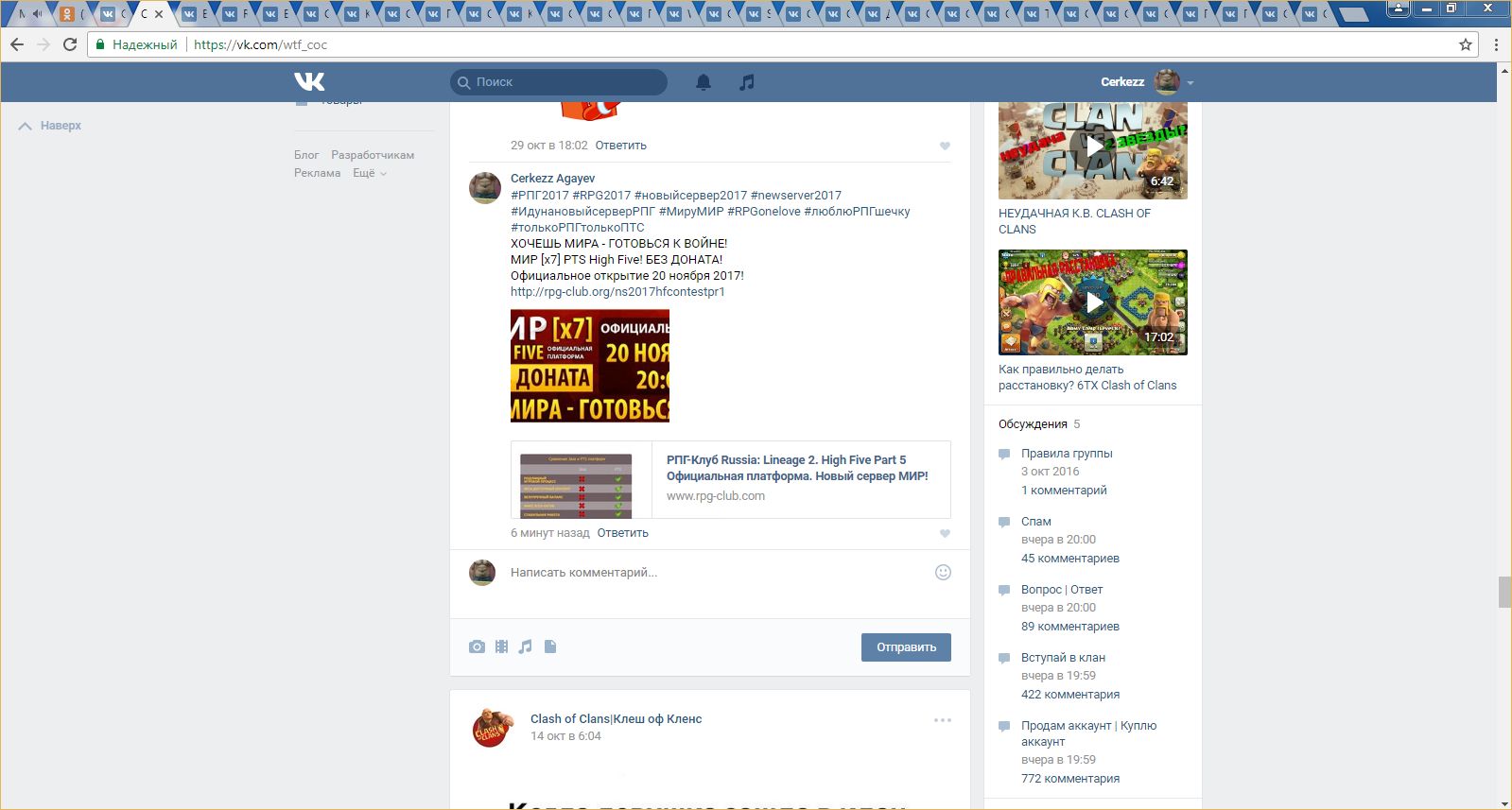The width and height of the screenshot is (1512, 810).
Task: Open the Спам discussion
Action: (1036, 522)
